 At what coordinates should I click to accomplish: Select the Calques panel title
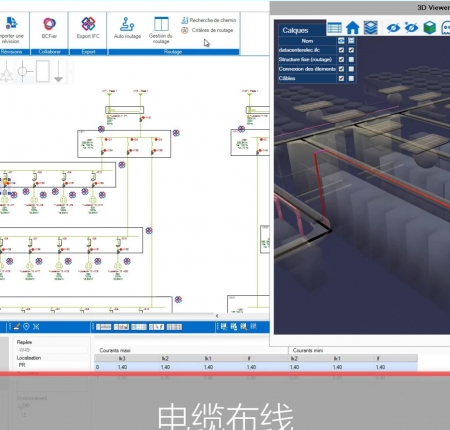pyautogui.click(x=295, y=30)
